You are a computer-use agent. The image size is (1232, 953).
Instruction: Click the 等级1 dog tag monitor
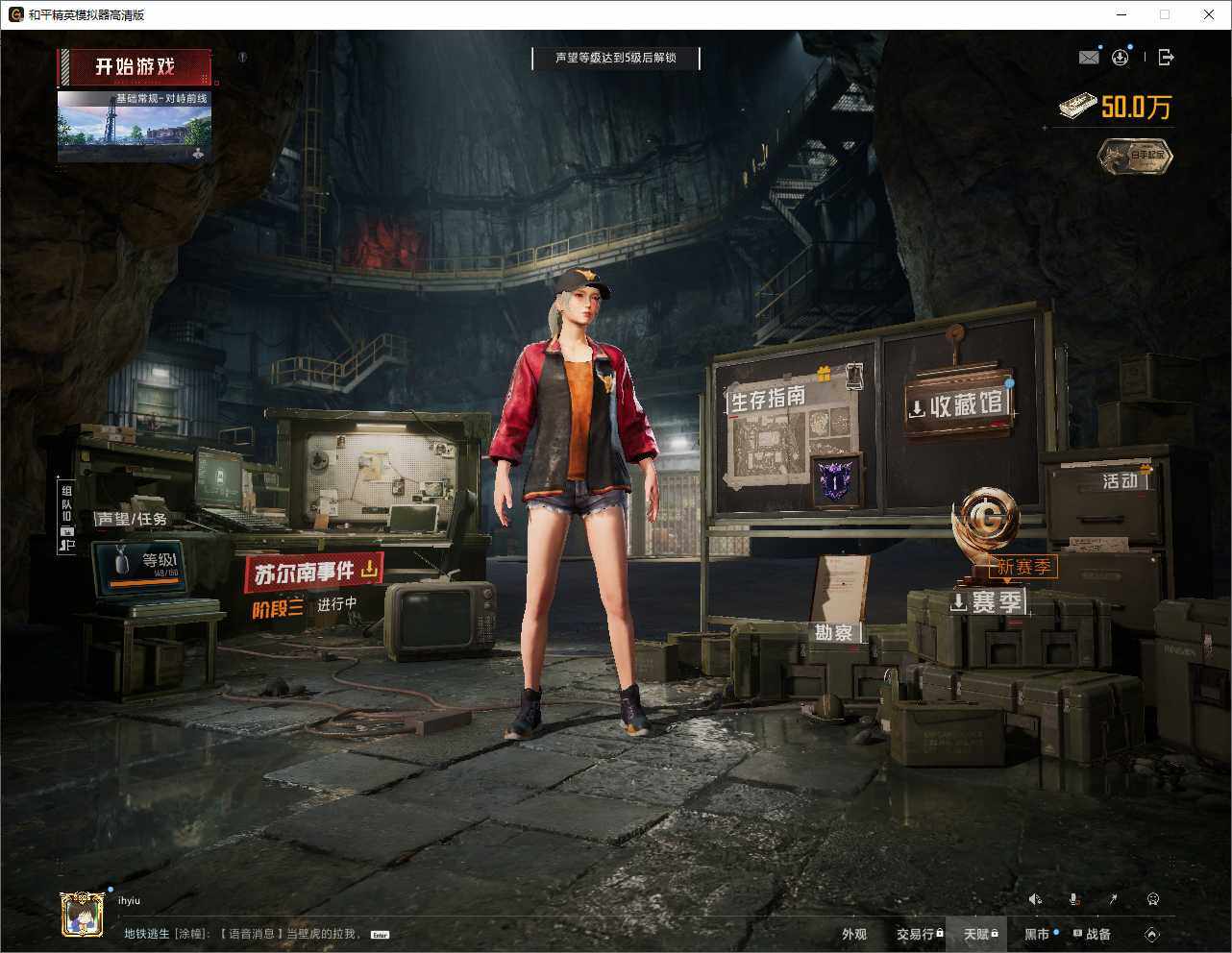(140, 569)
